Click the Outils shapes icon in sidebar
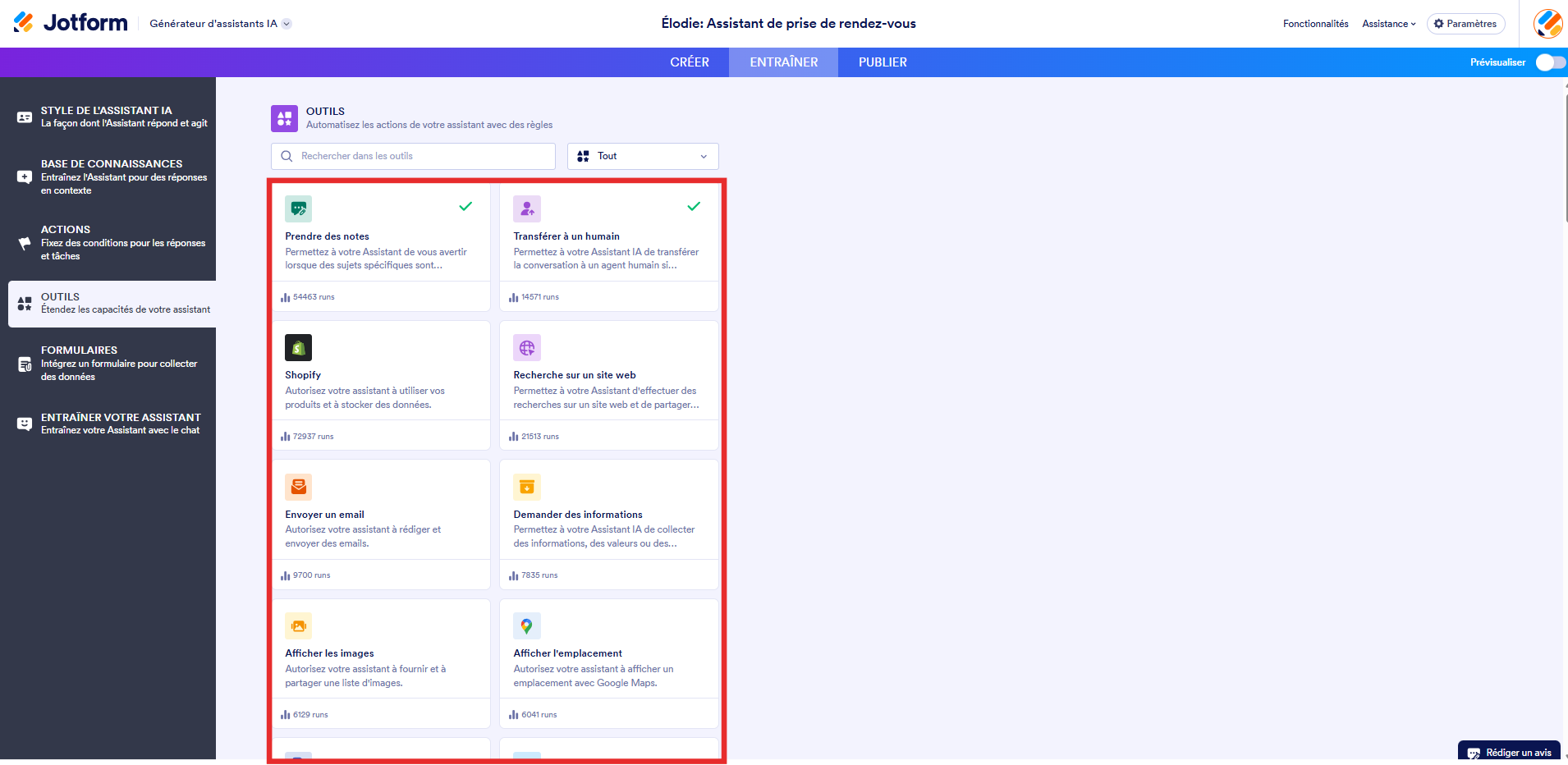 coord(25,304)
